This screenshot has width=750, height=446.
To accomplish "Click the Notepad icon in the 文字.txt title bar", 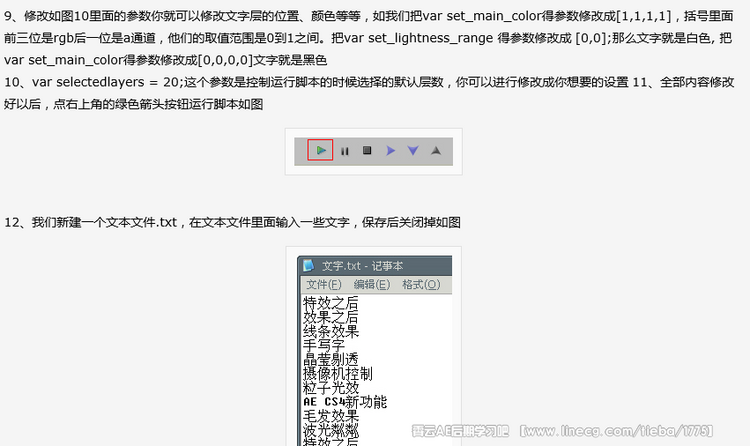I will [x=309, y=266].
